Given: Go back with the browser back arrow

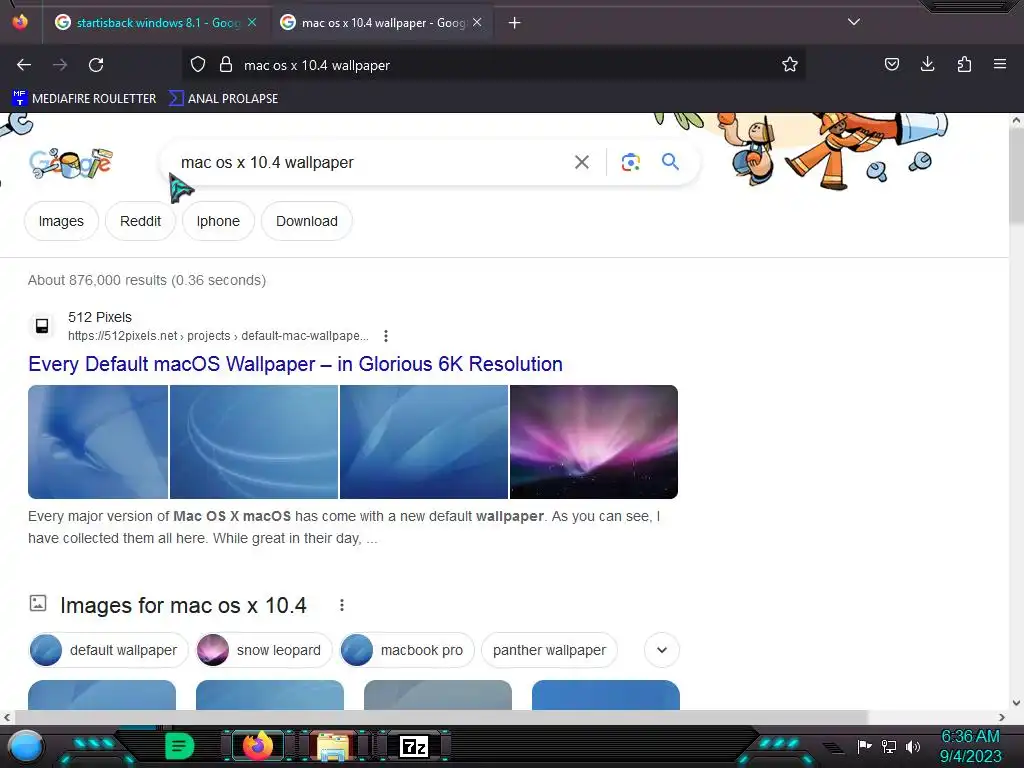Looking at the screenshot, I should pos(24,65).
